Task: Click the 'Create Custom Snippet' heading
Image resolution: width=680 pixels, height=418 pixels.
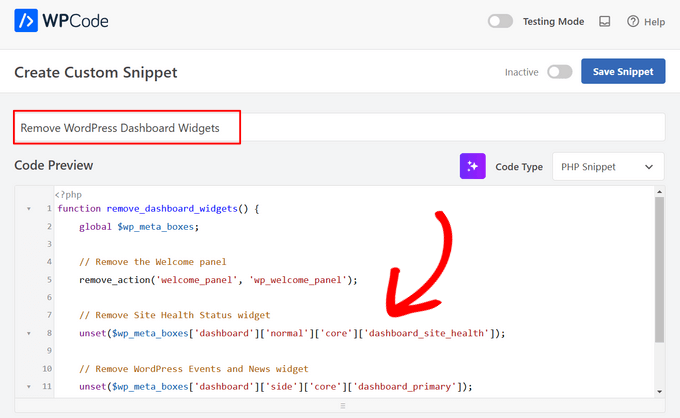Action: point(96,72)
